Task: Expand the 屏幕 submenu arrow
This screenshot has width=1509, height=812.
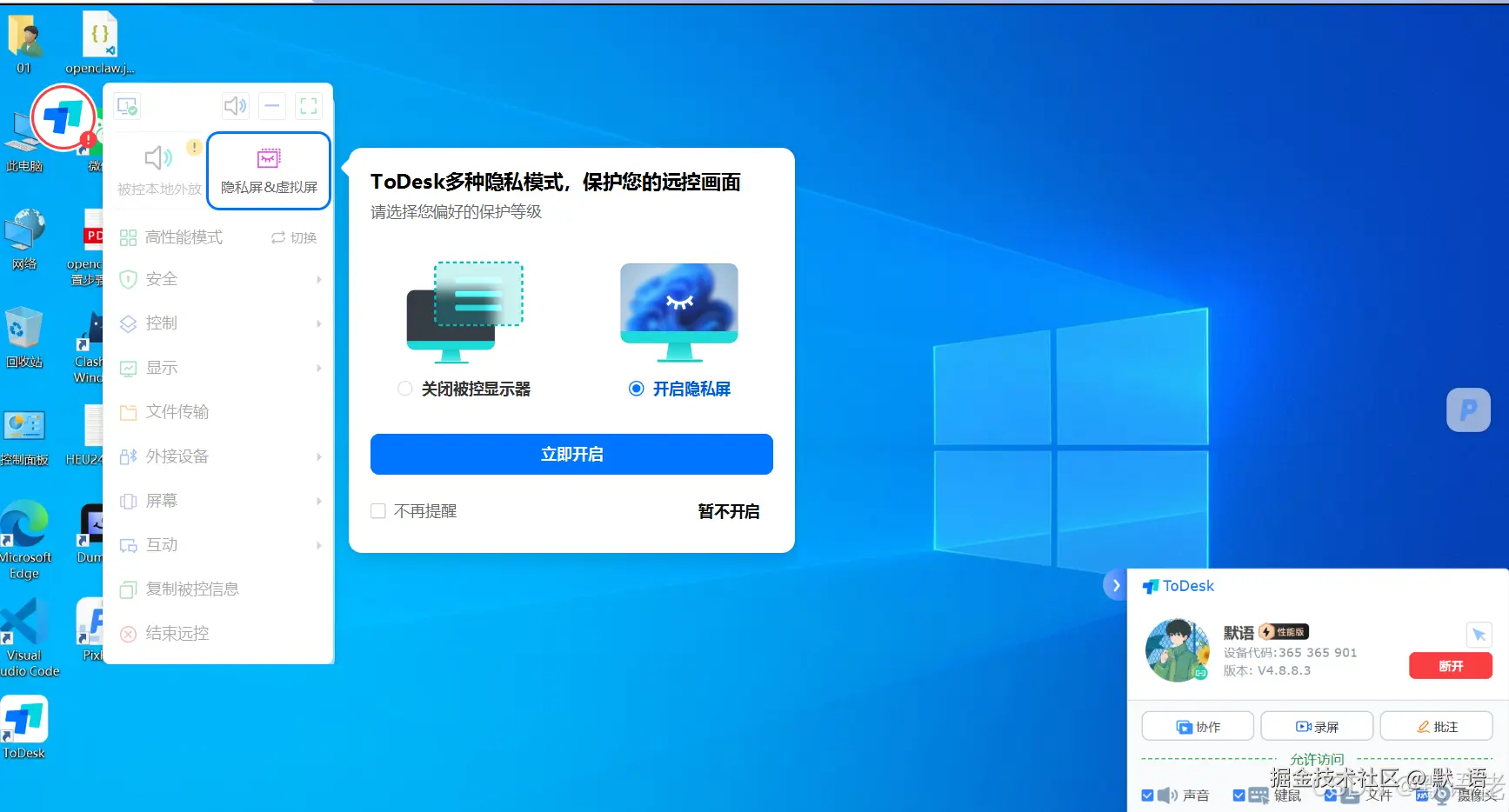Action: click(319, 501)
